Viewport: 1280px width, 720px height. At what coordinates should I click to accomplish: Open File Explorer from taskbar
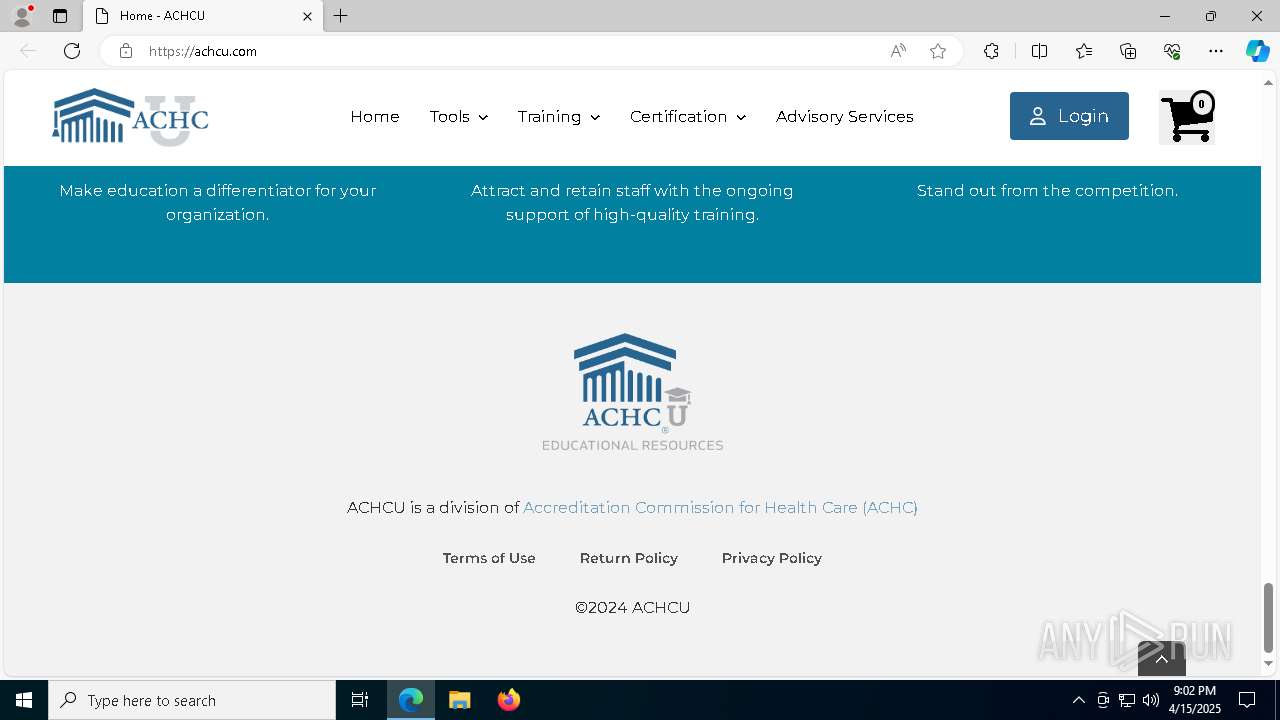(460, 700)
